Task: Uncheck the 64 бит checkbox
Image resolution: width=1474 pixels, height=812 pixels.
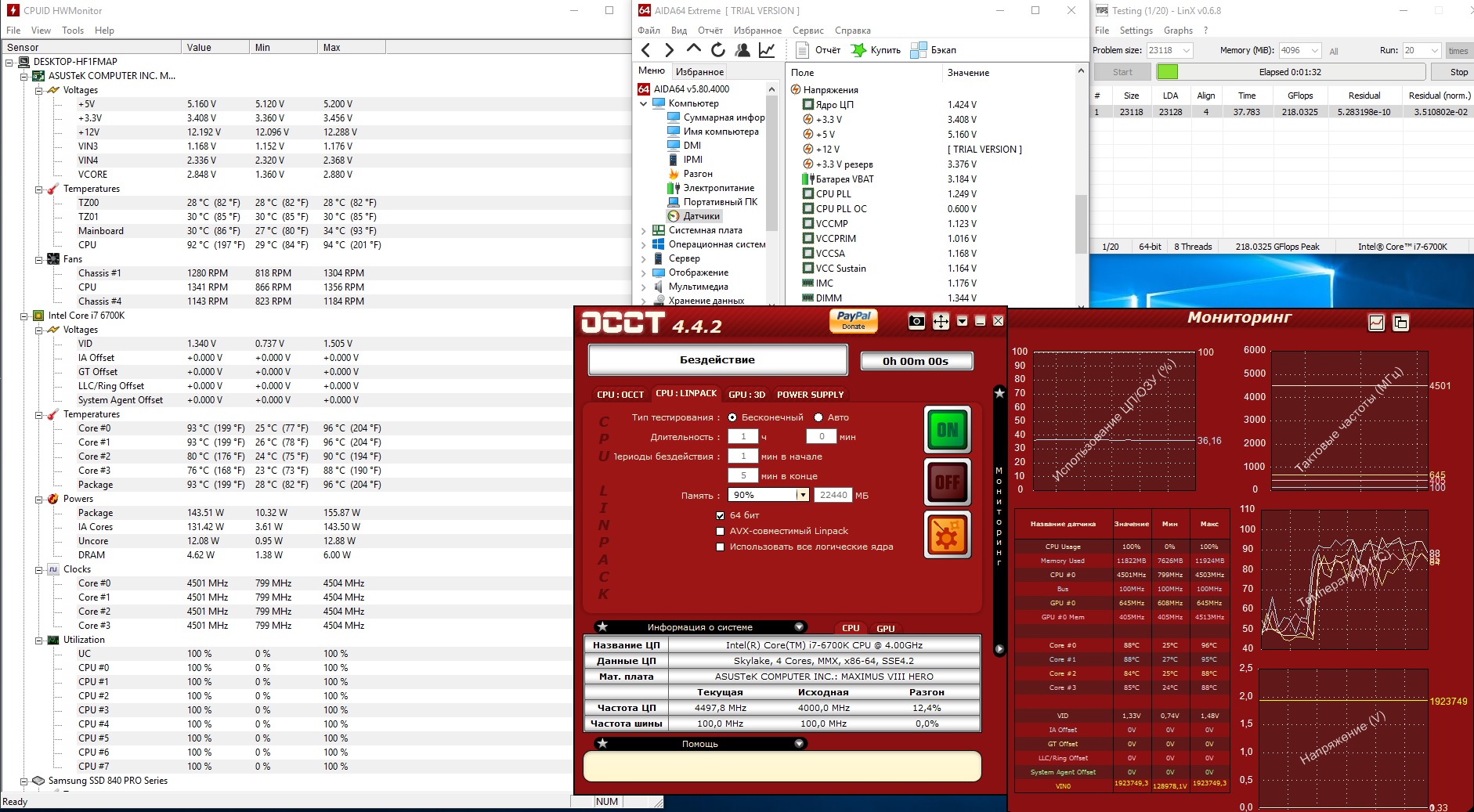Action: coord(720,515)
